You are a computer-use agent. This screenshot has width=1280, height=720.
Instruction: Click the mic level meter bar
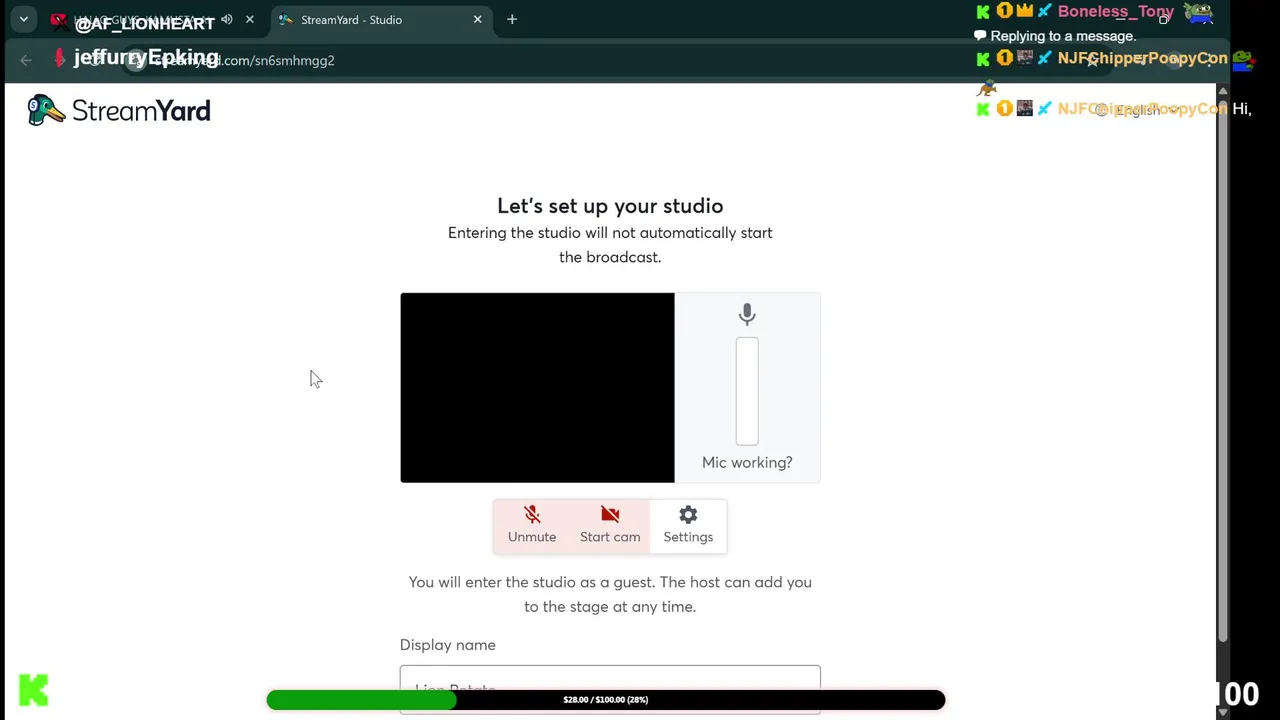click(747, 391)
